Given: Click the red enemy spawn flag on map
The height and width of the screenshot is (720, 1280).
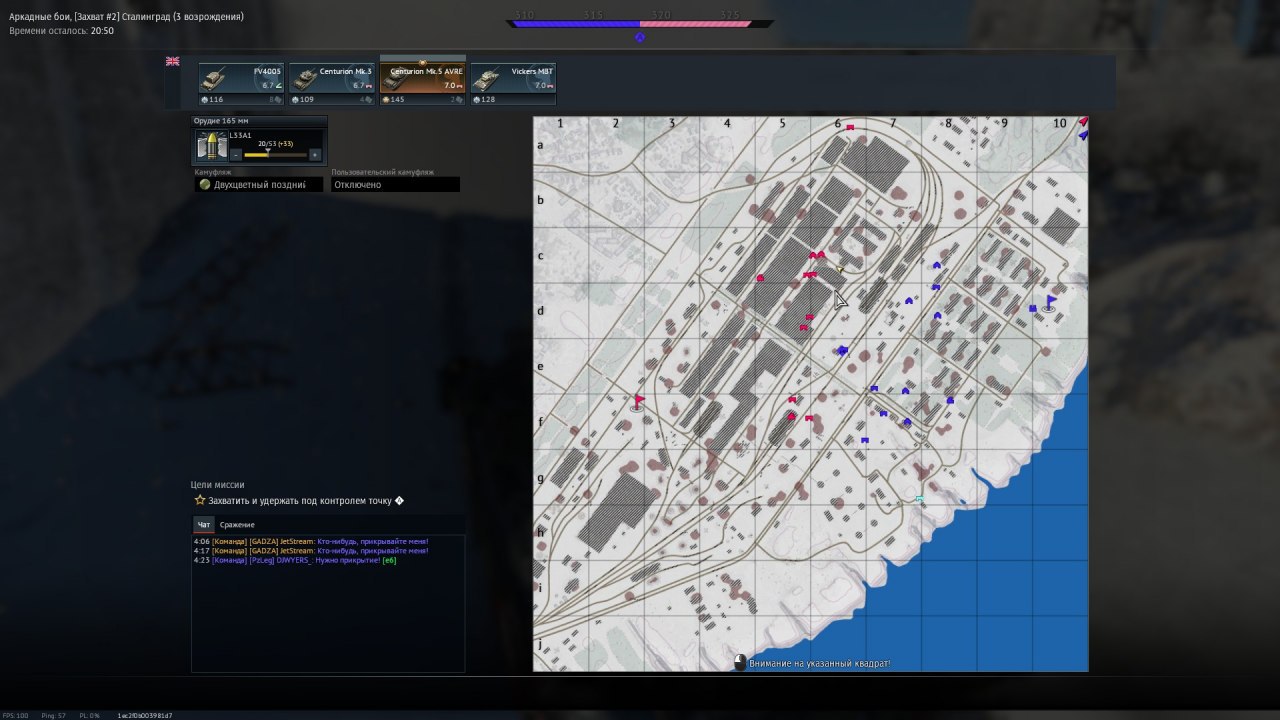Looking at the screenshot, I should 639,403.
